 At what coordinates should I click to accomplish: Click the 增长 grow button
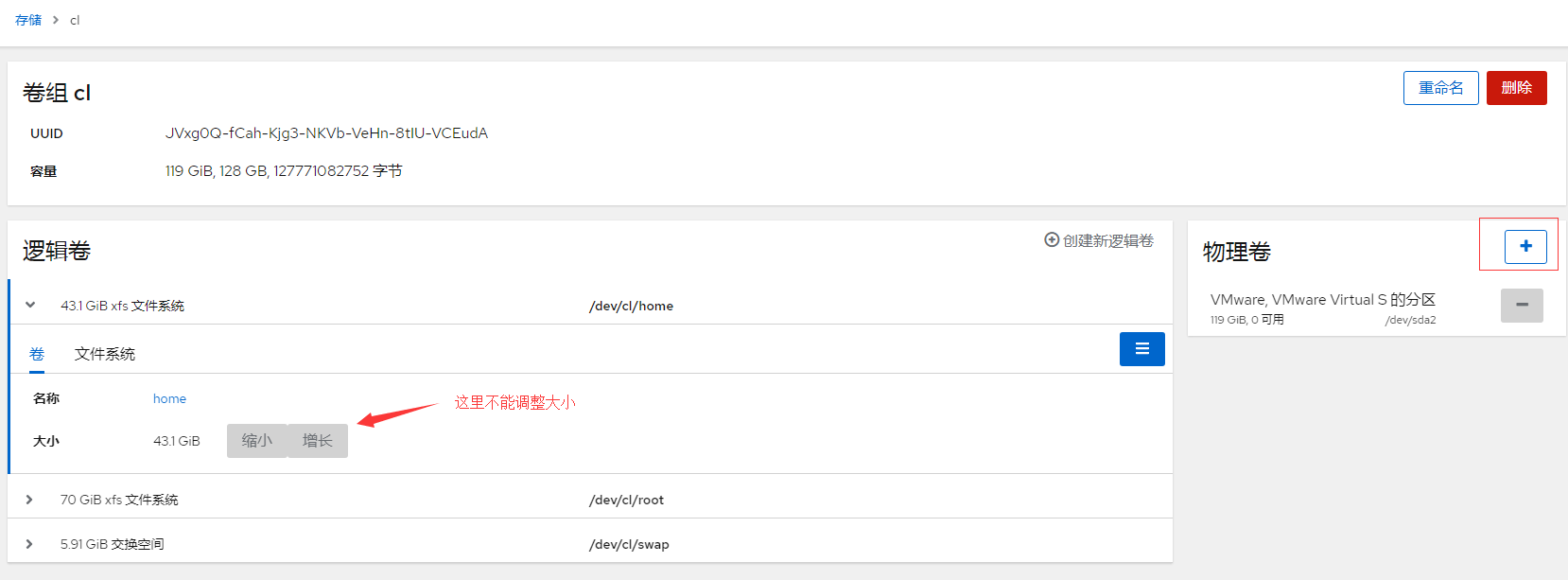click(x=318, y=441)
